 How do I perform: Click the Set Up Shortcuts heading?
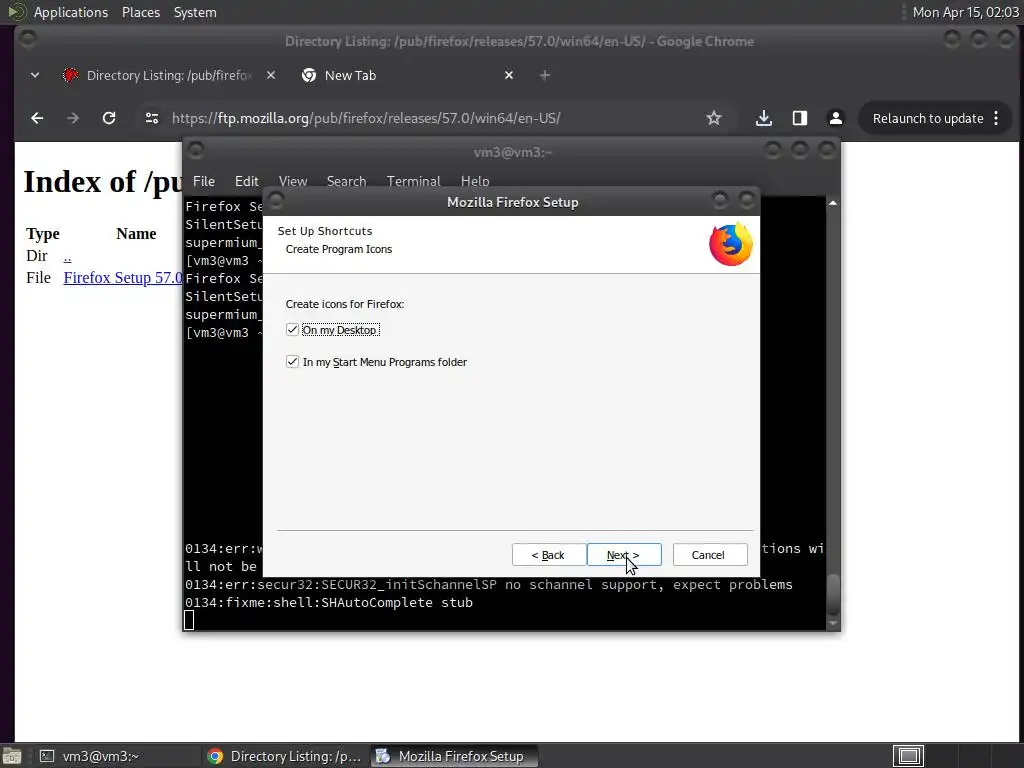click(x=325, y=231)
